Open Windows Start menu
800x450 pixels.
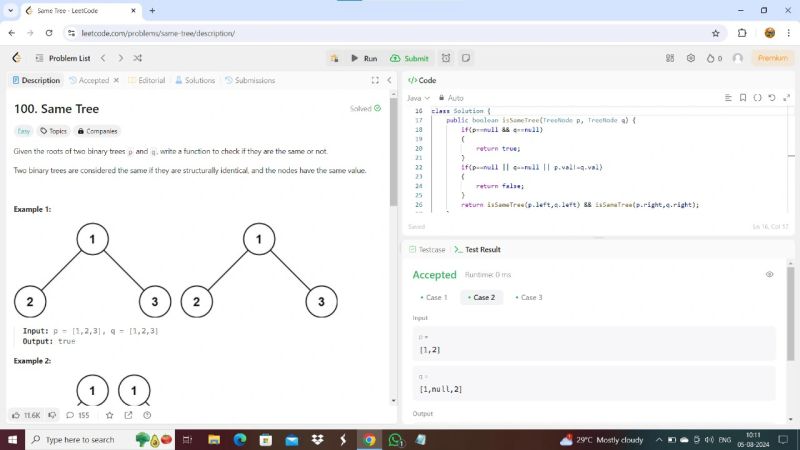(x=12, y=440)
